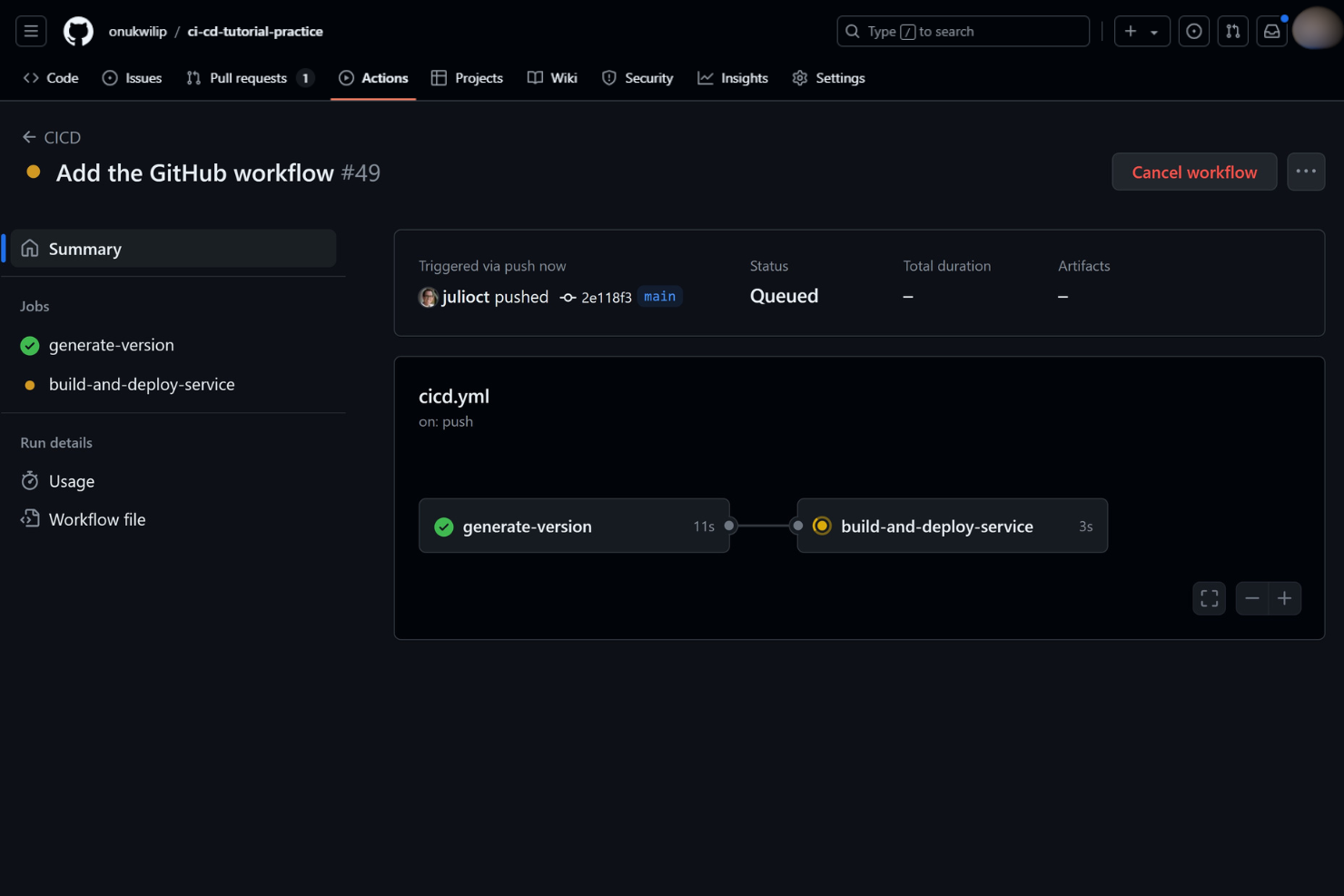1344x896 pixels.
Task: View your pull requests from the top bar icon
Action: click(x=1232, y=30)
